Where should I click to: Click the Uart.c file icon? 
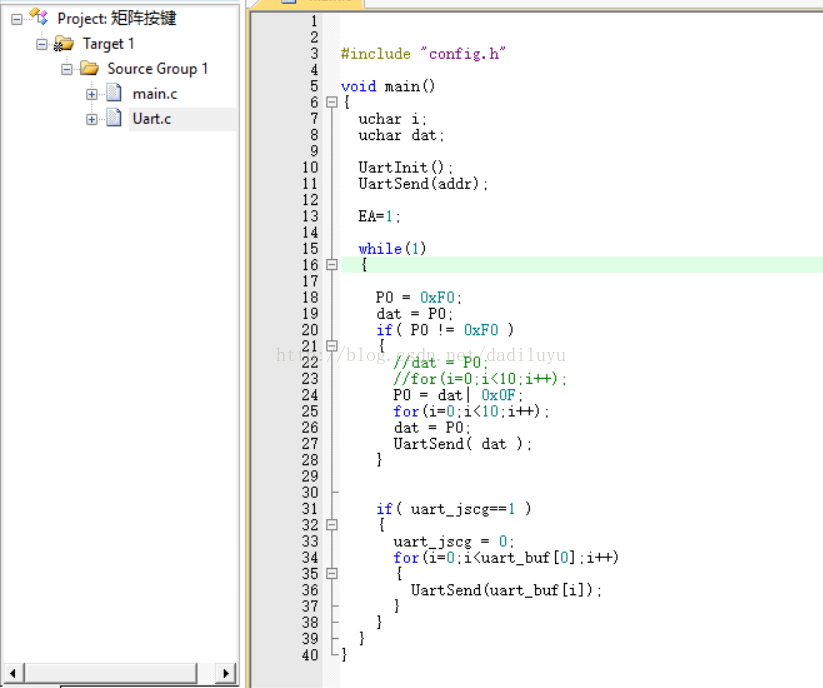point(114,118)
